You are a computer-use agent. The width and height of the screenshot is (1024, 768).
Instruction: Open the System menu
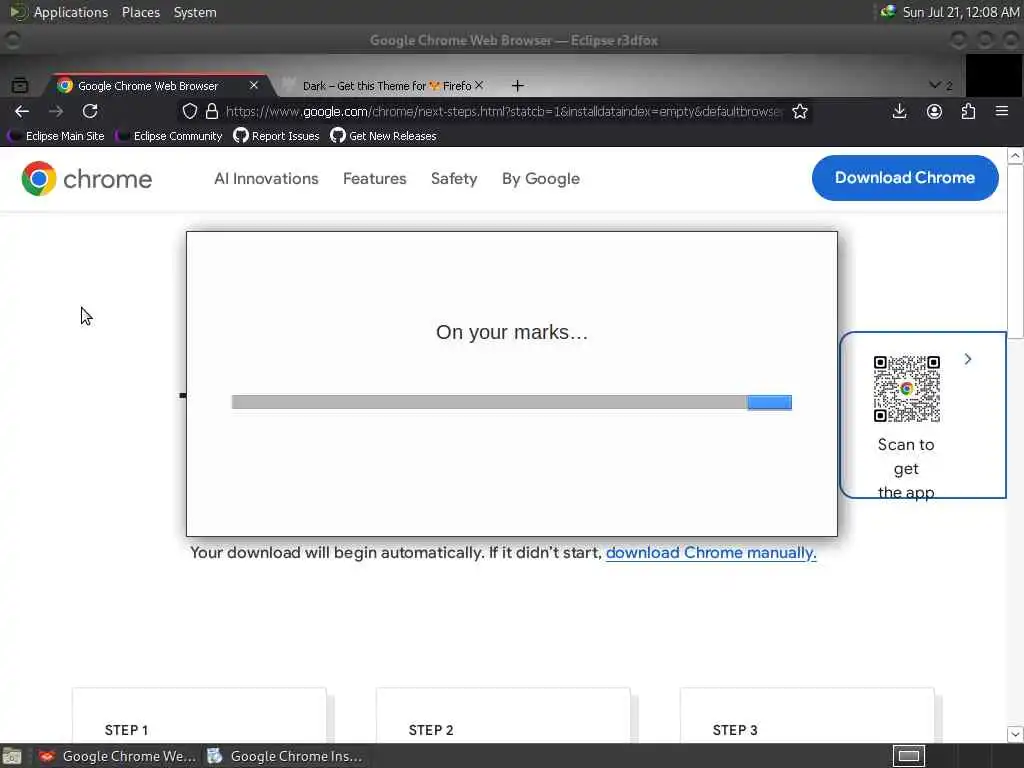tap(195, 12)
